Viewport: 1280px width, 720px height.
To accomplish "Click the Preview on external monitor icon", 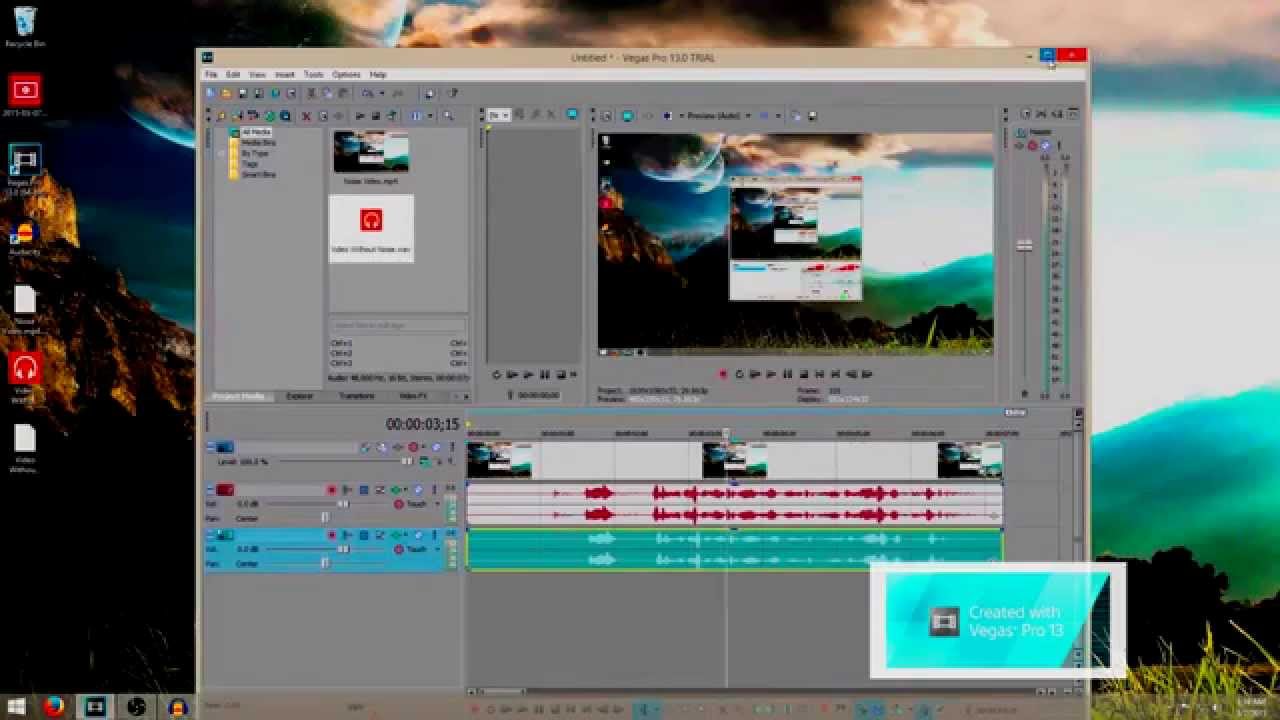I will click(x=627, y=116).
